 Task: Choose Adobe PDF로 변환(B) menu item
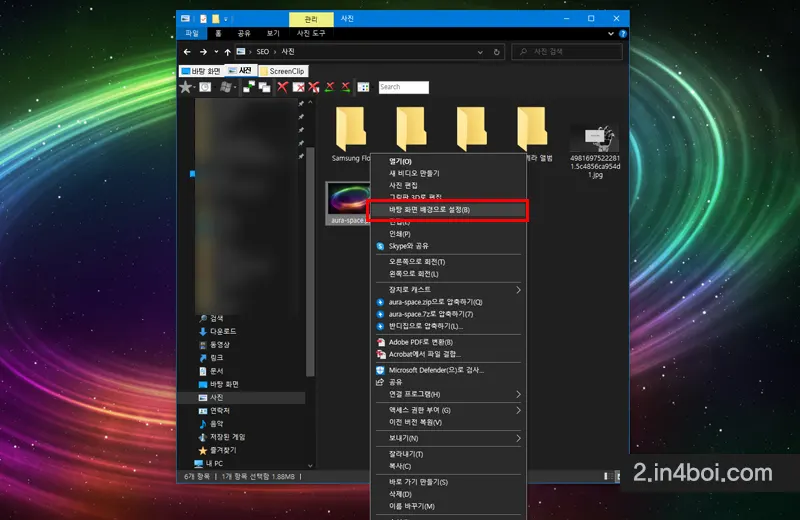click(x=448, y=342)
